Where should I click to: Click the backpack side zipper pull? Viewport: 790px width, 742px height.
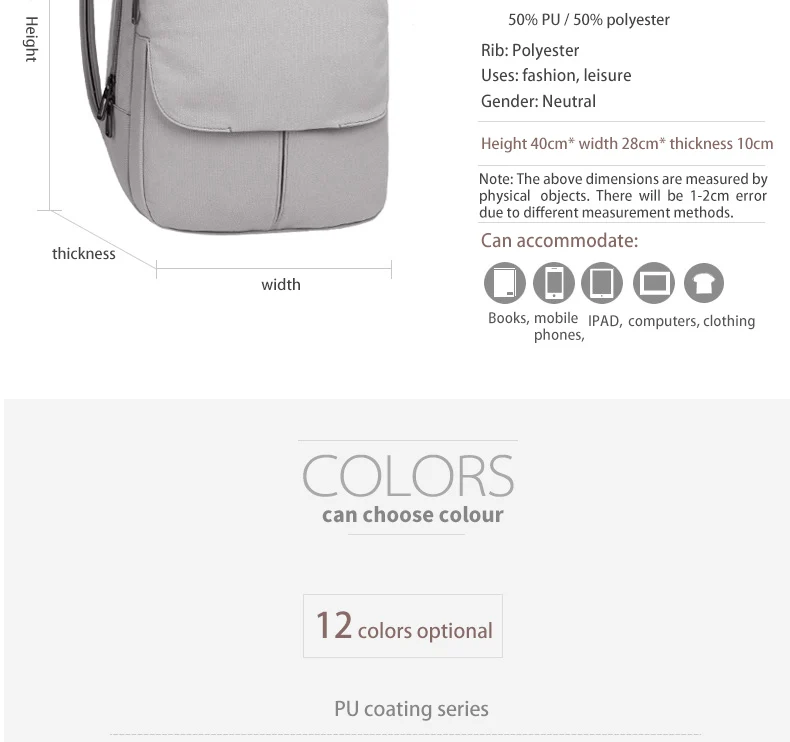(107, 102)
